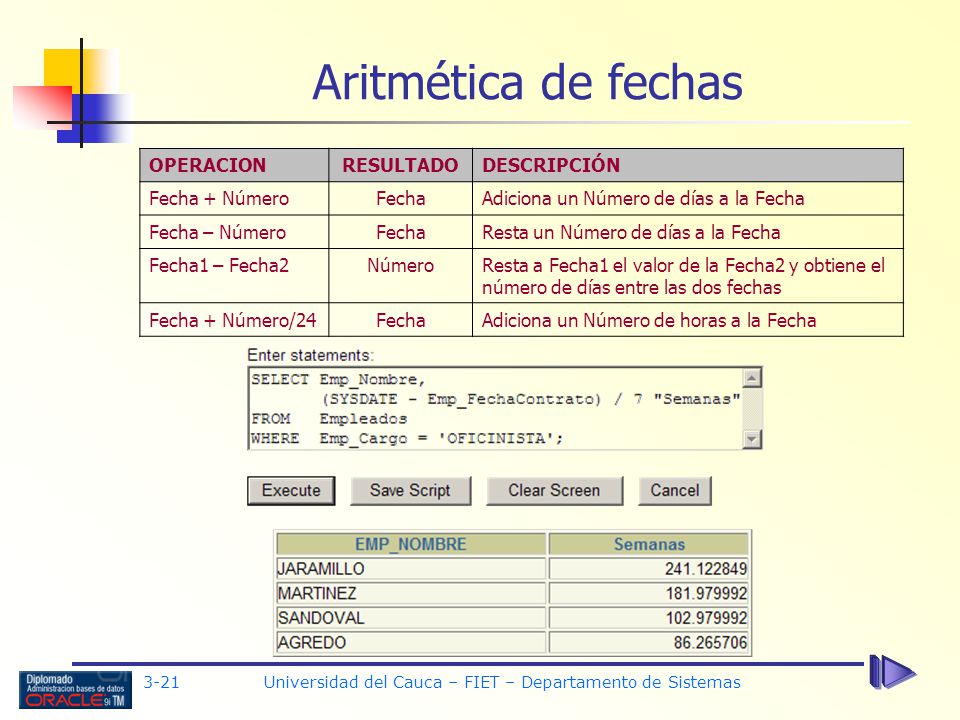
Task: Click the 'Fecha1 – Fecha2' cell
Action: pyautogui.click(x=234, y=276)
